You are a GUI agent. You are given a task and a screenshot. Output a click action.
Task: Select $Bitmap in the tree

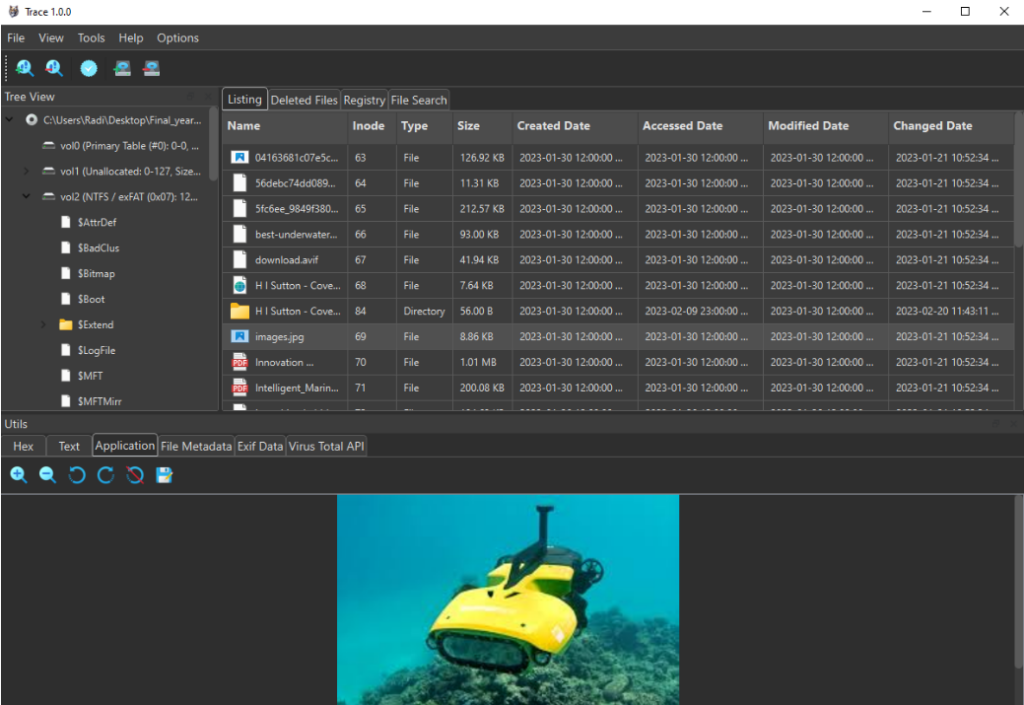point(88,273)
